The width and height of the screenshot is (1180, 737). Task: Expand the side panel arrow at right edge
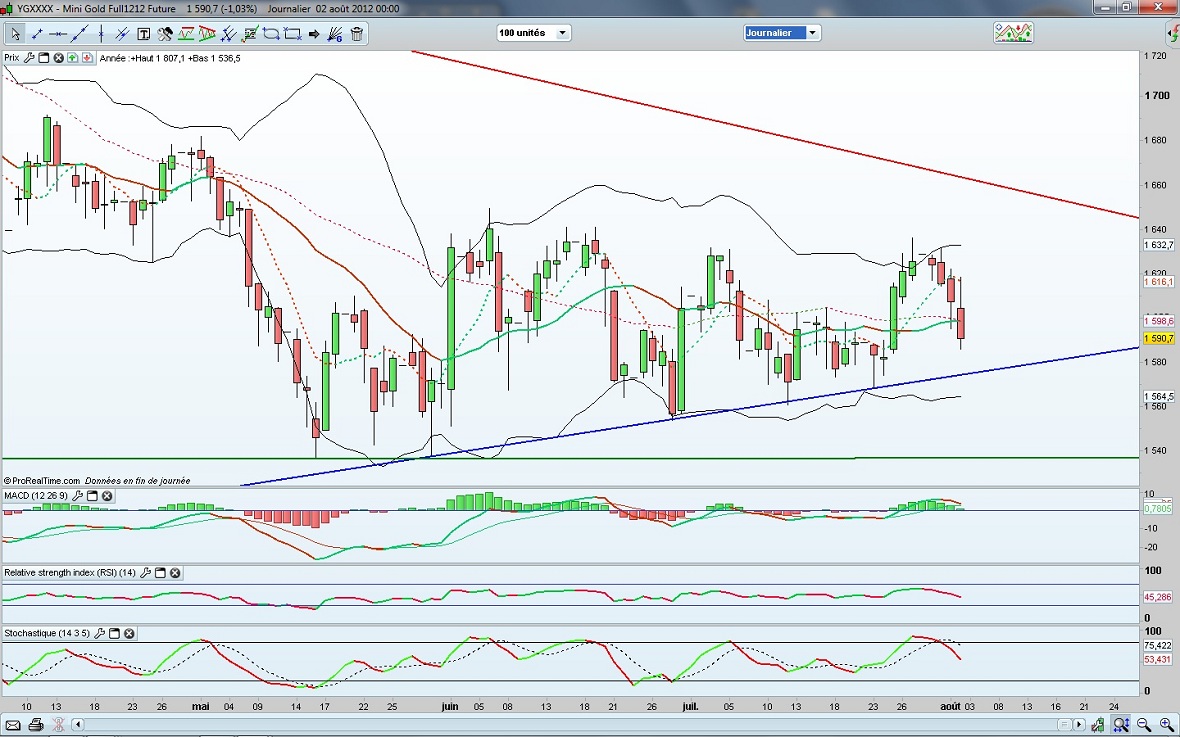point(1172,33)
